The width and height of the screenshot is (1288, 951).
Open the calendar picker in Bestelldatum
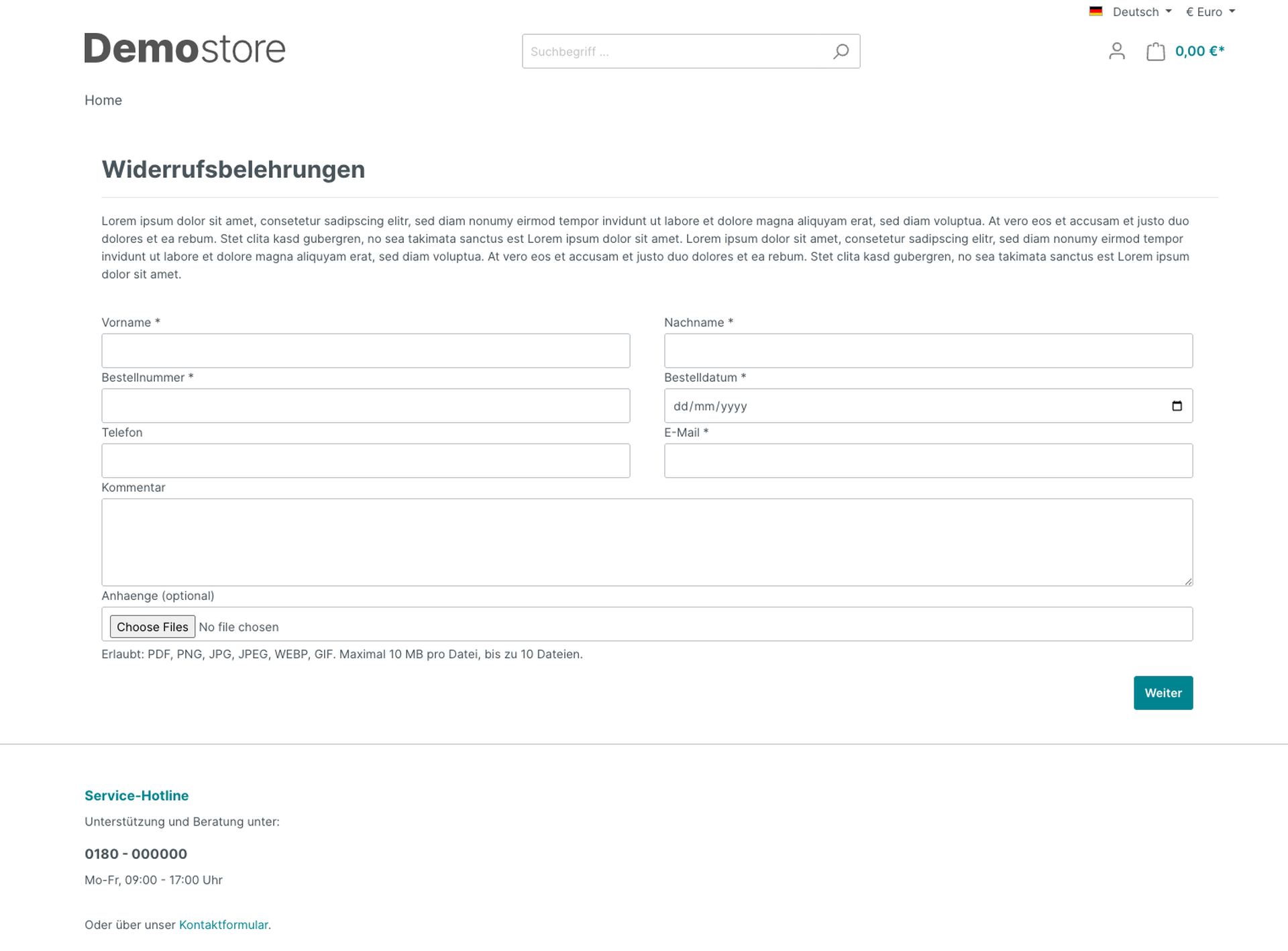click(1177, 406)
